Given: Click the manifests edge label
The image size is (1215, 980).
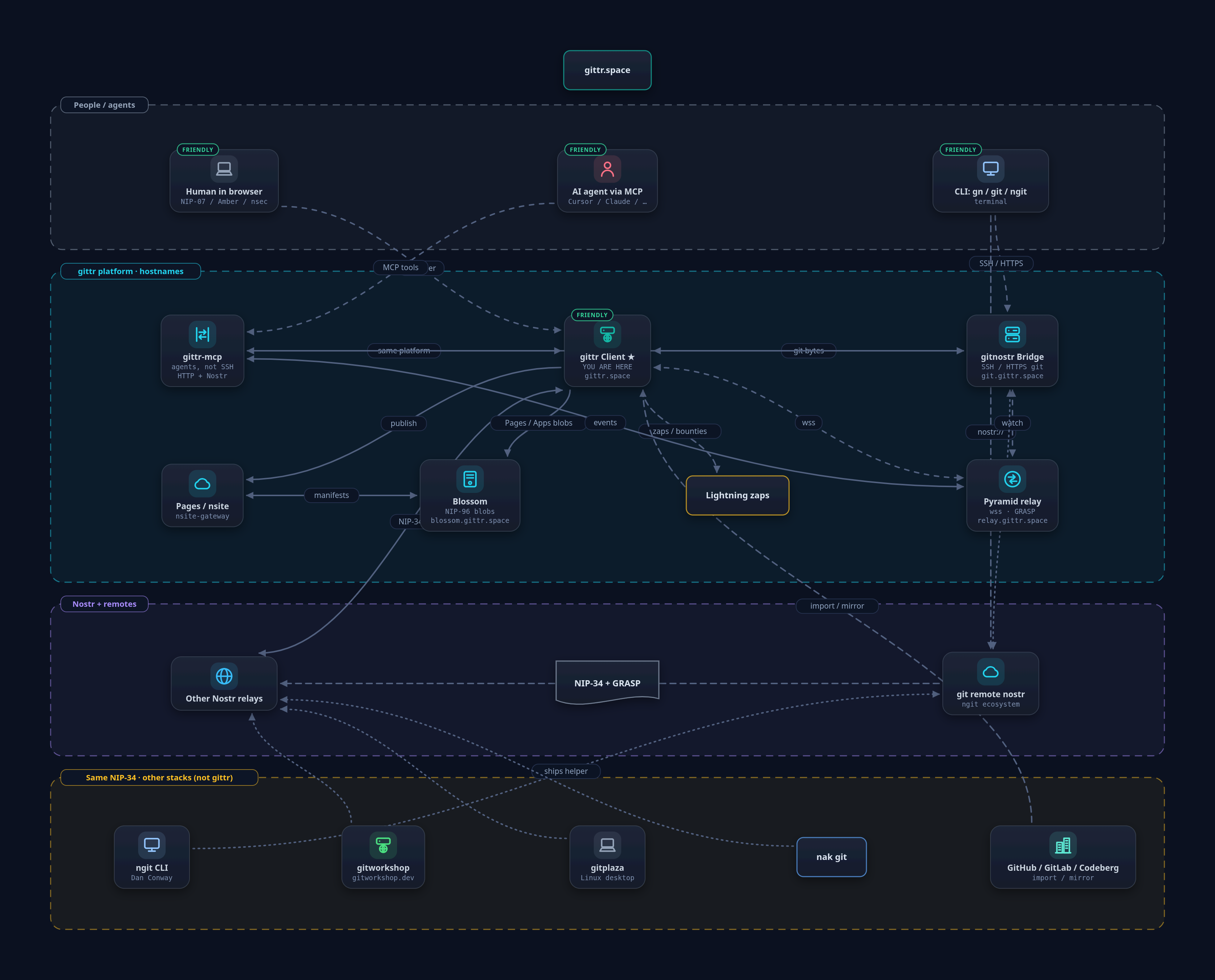Looking at the screenshot, I should coord(331,495).
